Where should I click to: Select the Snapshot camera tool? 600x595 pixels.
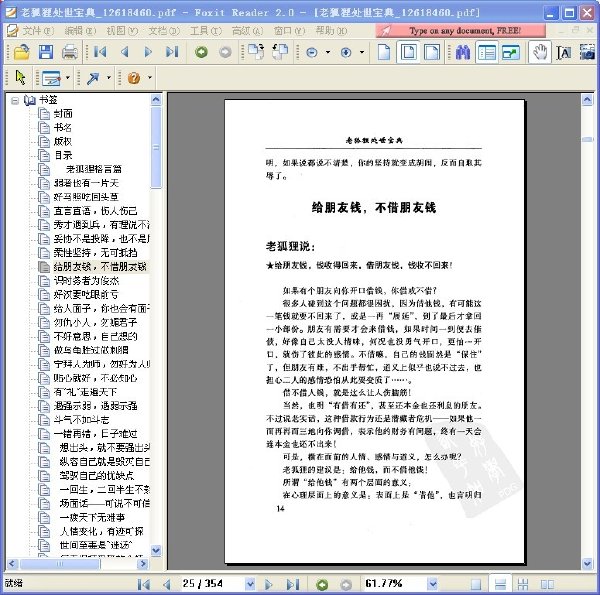click(587, 52)
